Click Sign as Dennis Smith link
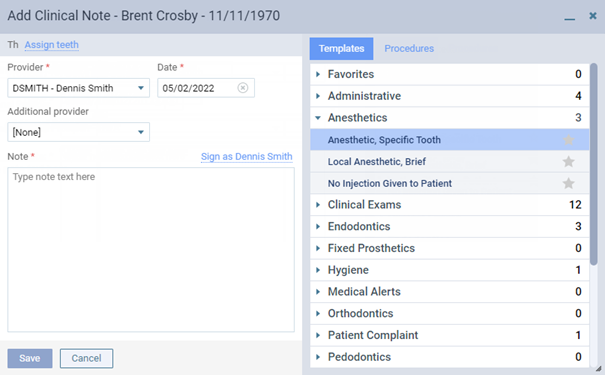Image resolution: width=605 pixels, height=375 pixels. pos(247,157)
